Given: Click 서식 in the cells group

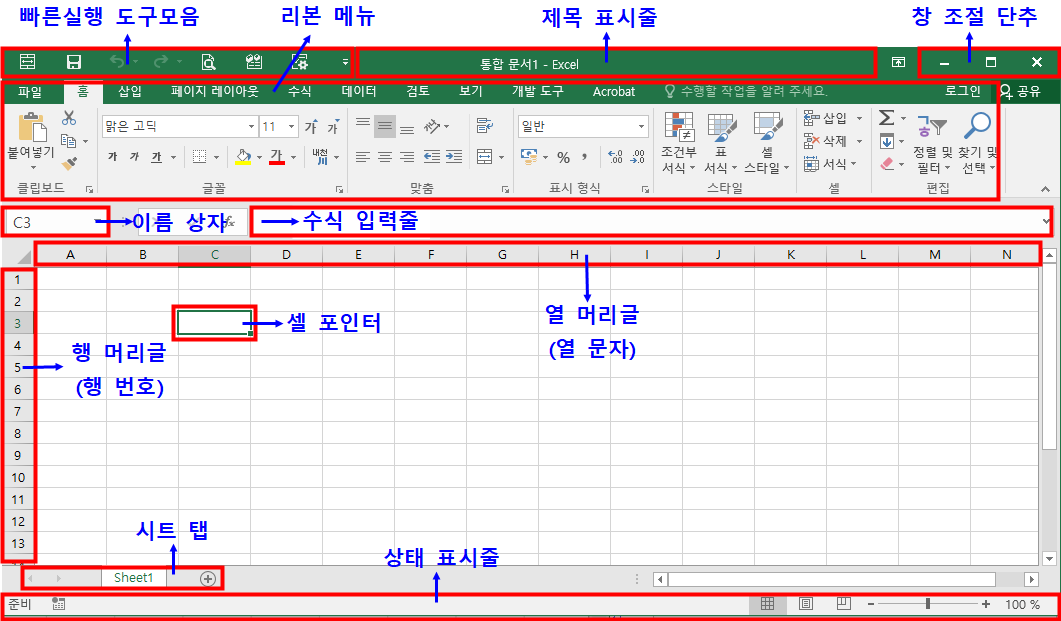Looking at the screenshot, I should tap(830, 164).
